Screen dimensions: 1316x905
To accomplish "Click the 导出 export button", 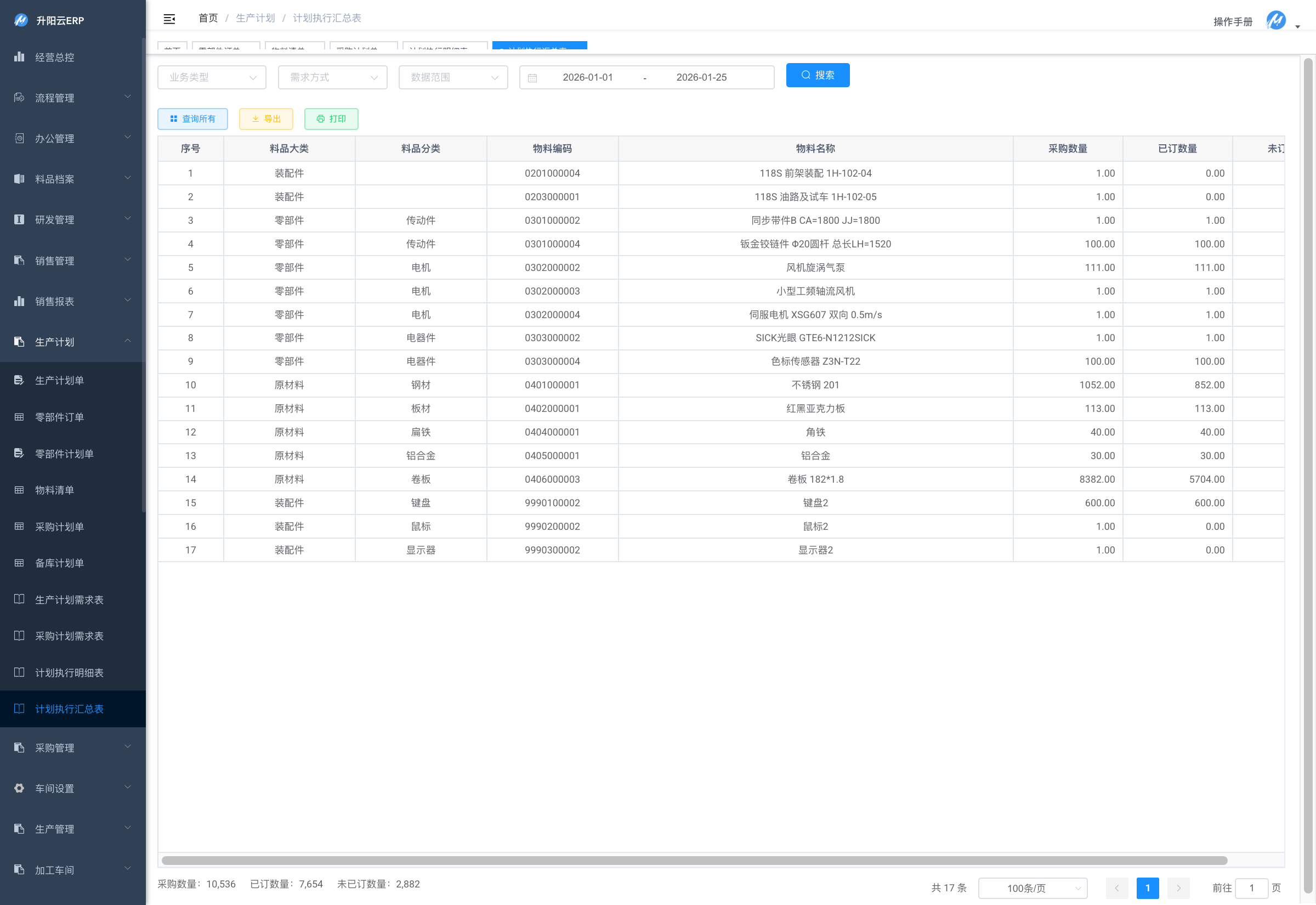I will coord(266,119).
